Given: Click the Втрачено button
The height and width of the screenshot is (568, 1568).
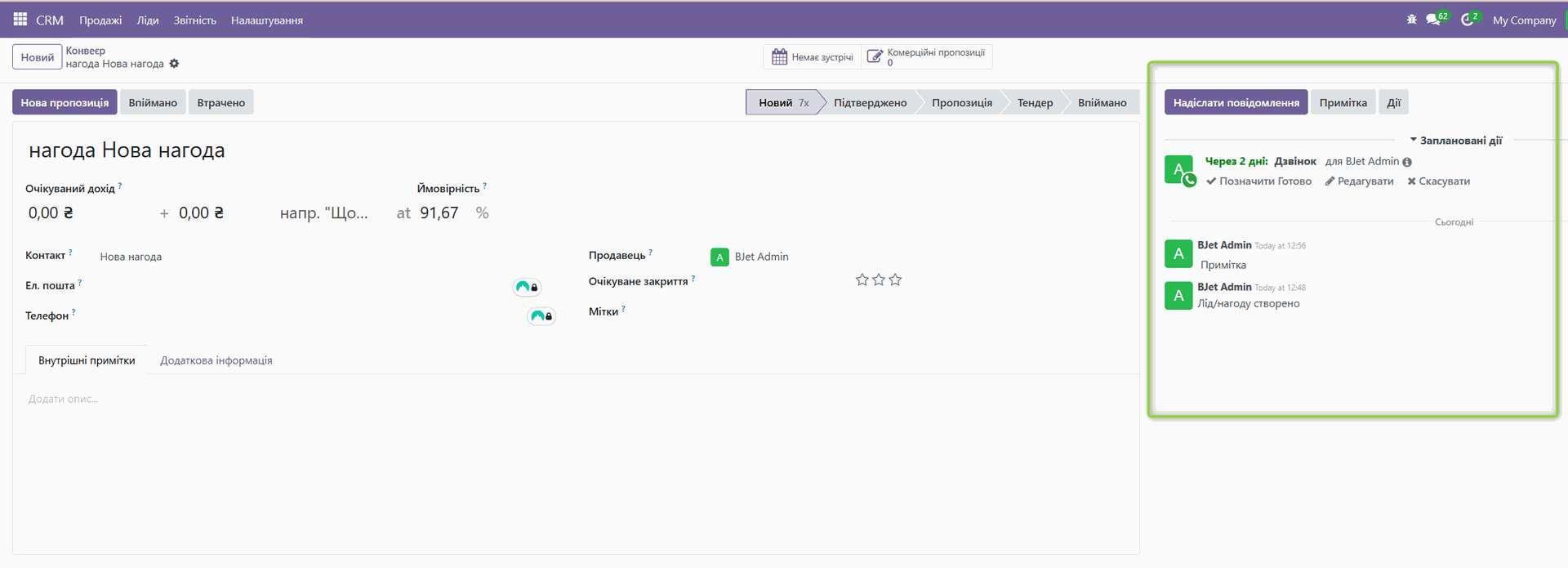Looking at the screenshot, I should [220, 103].
